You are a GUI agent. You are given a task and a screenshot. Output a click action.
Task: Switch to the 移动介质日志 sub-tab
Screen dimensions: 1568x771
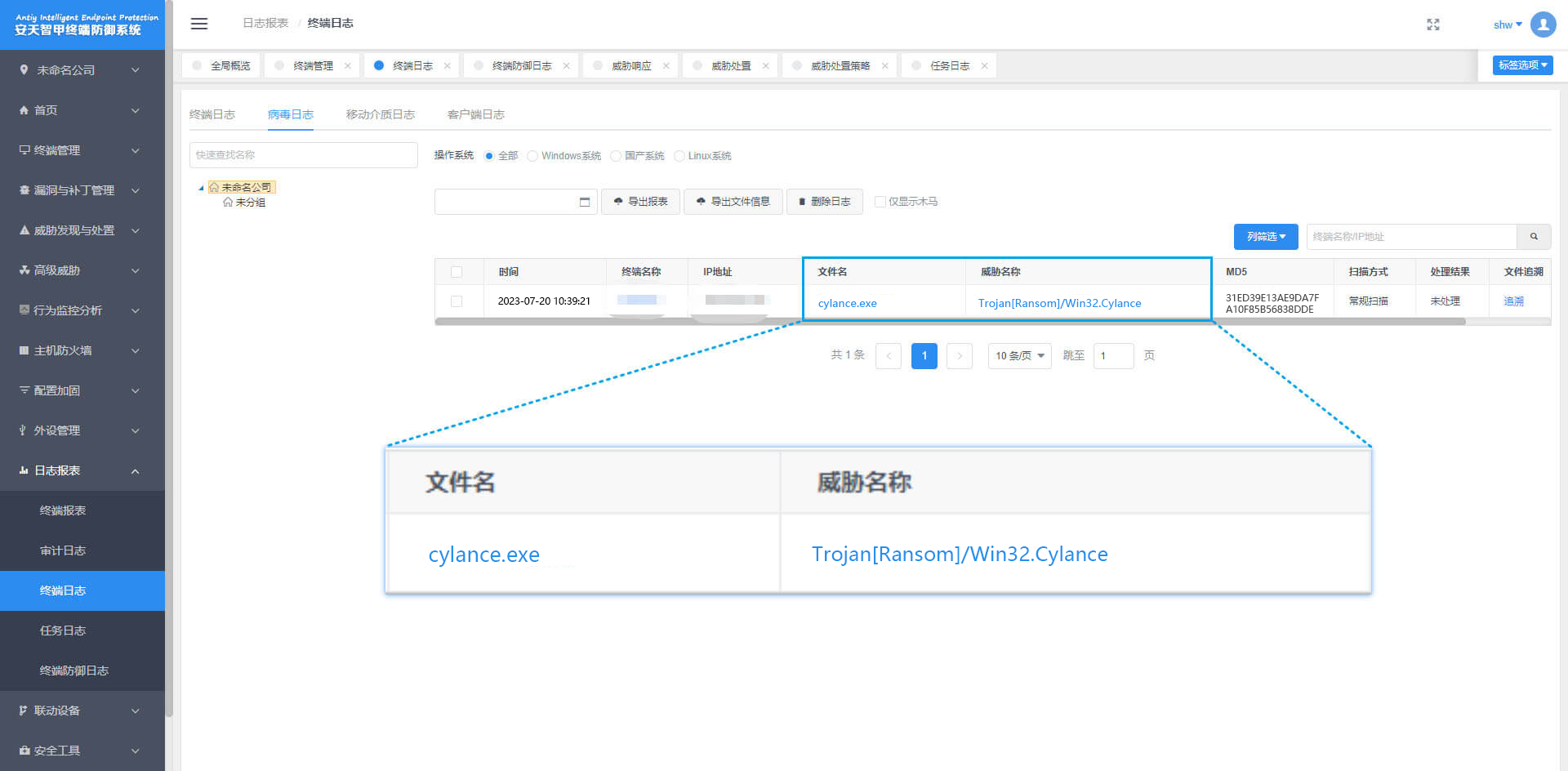tap(381, 114)
